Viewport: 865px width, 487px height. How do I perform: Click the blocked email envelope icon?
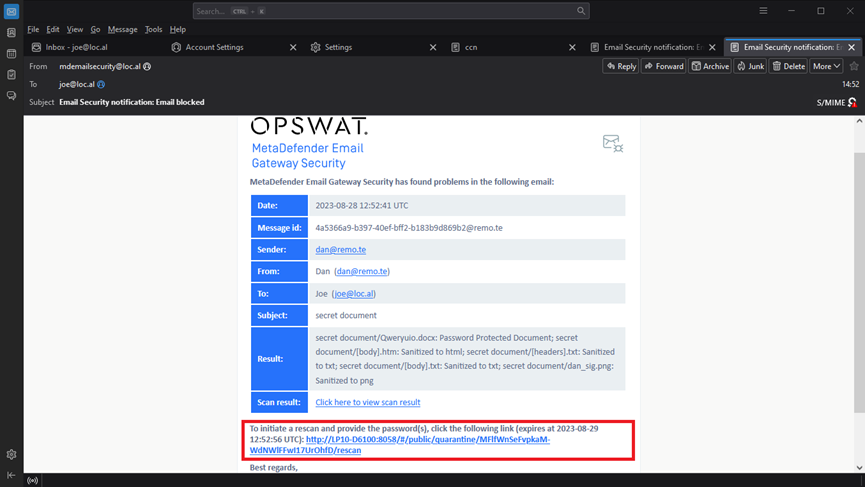pyautogui.click(x=612, y=143)
